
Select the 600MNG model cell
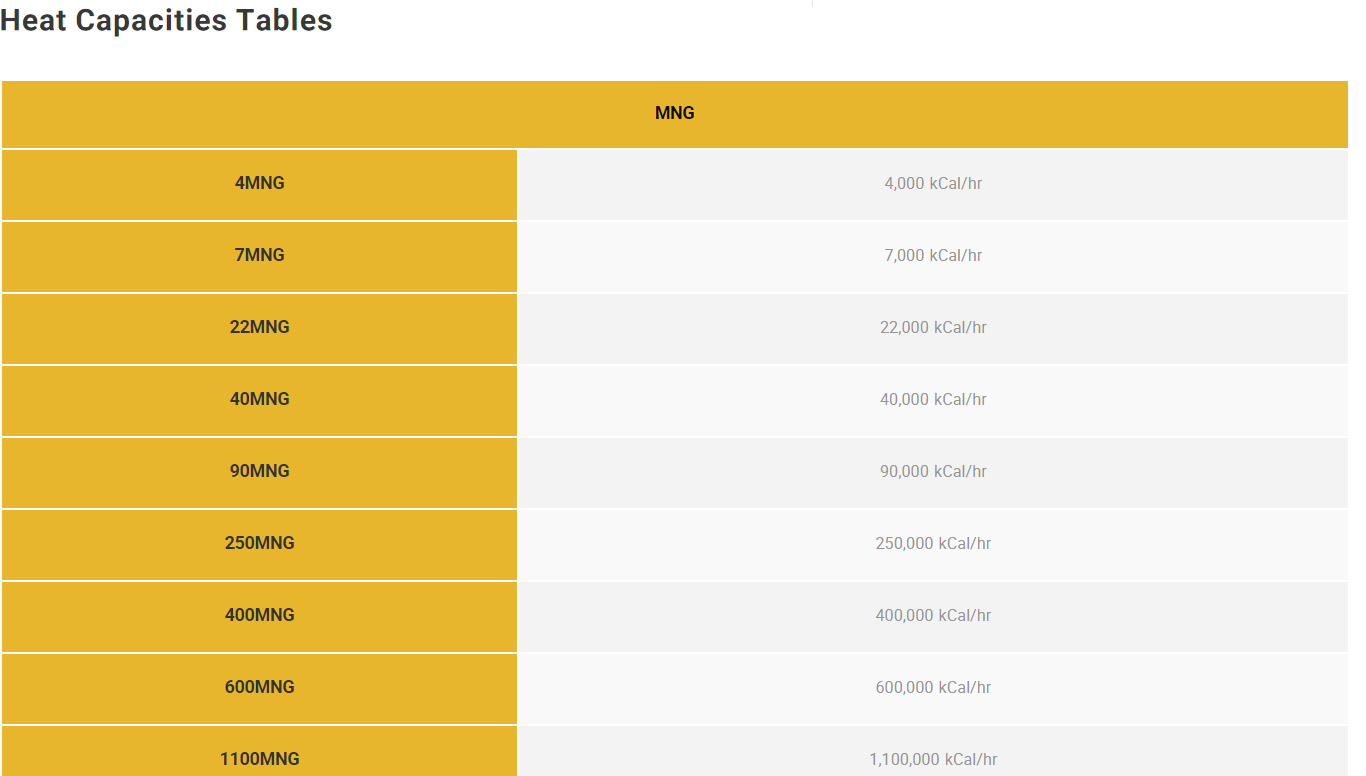click(x=260, y=688)
